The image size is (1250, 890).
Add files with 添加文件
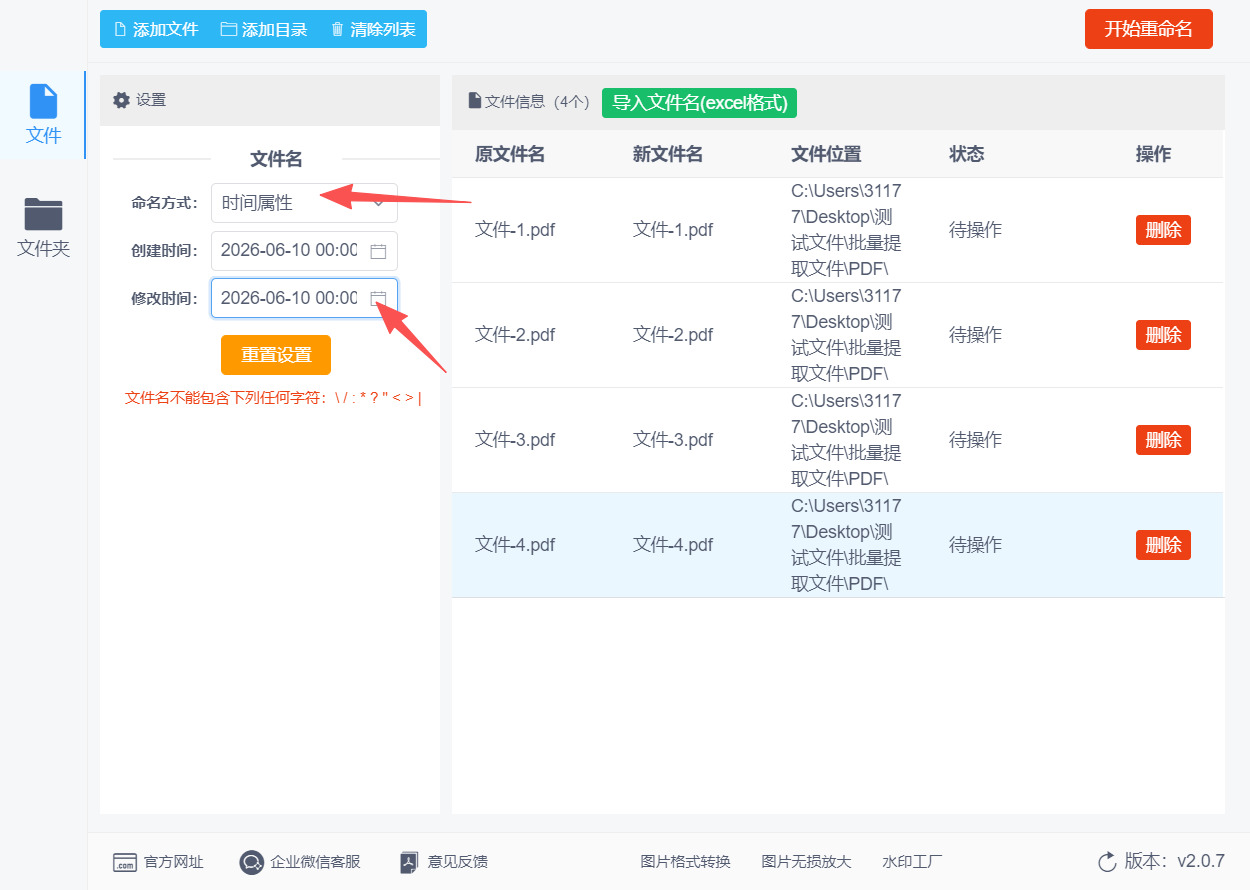(156, 29)
